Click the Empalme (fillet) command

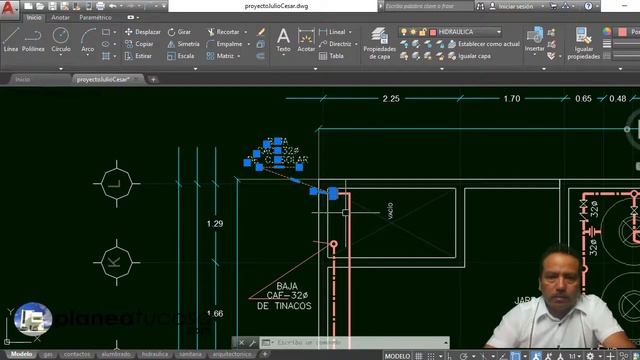(224, 44)
